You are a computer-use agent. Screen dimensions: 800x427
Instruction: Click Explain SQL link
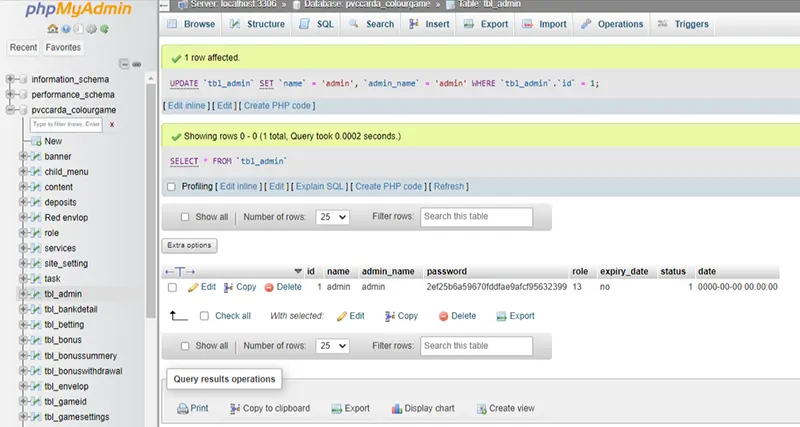[x=320, y=187]
